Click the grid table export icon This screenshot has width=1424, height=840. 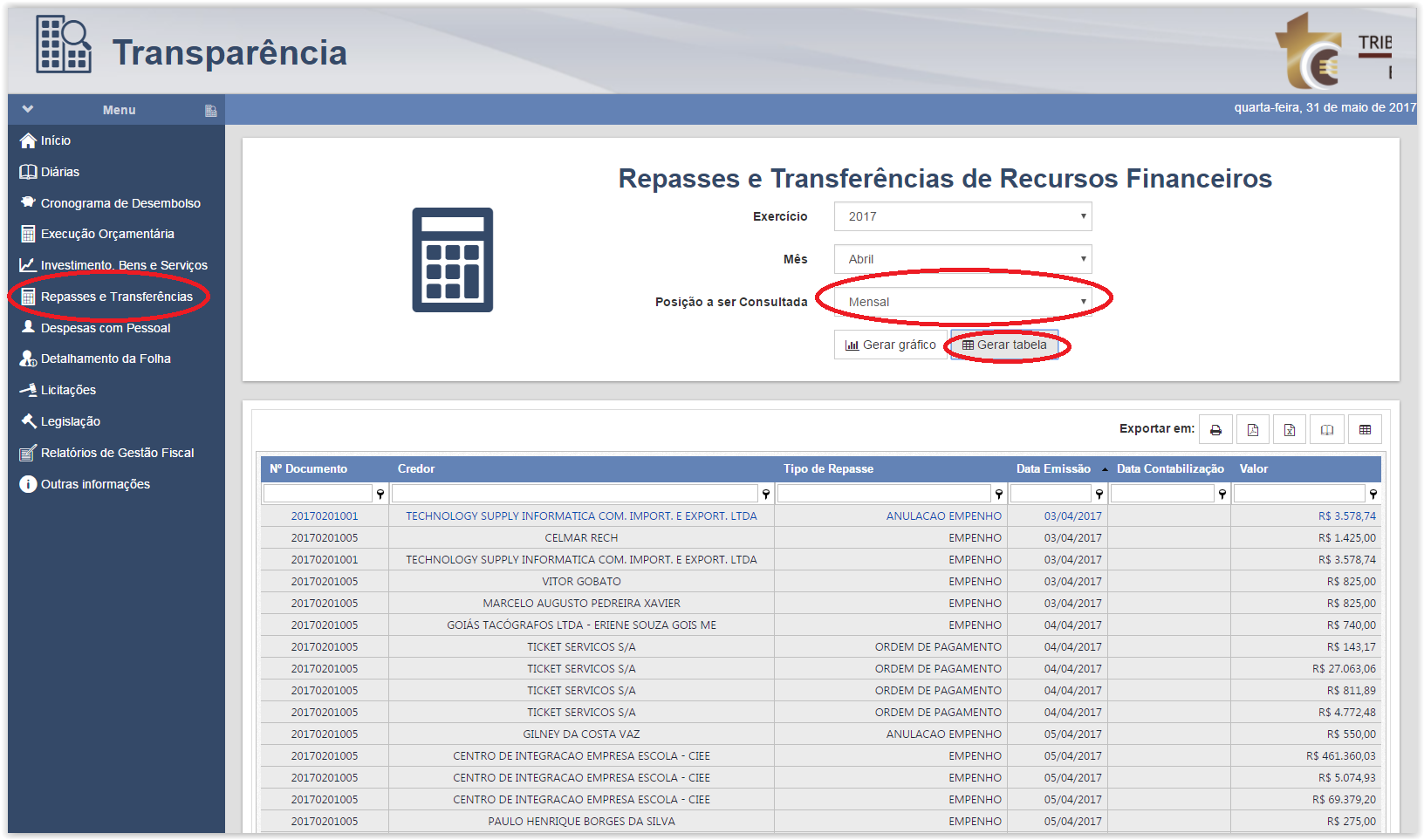coord(1365,430)
